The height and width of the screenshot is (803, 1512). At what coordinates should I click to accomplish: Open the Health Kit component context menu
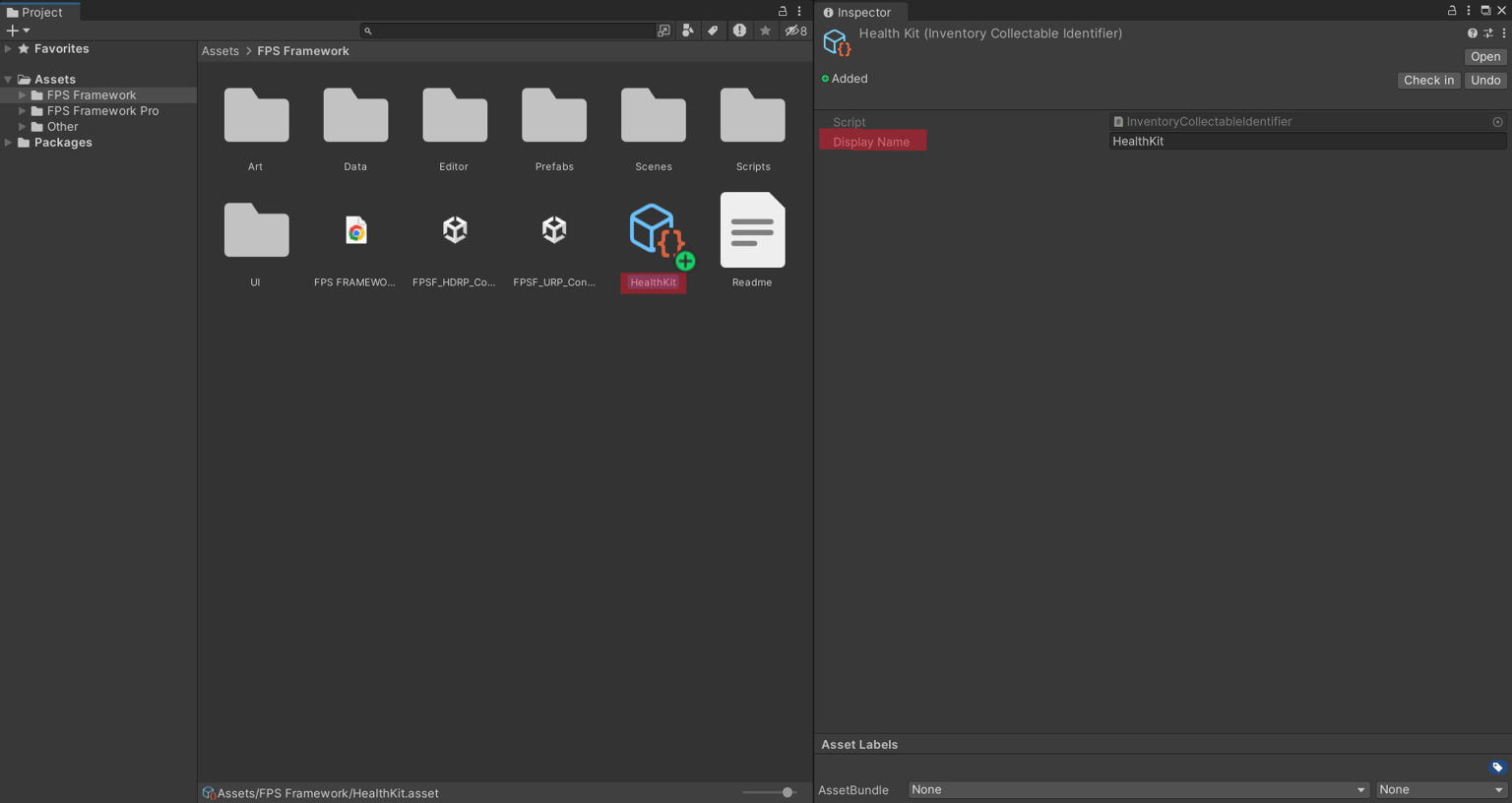pos(1504,33)
